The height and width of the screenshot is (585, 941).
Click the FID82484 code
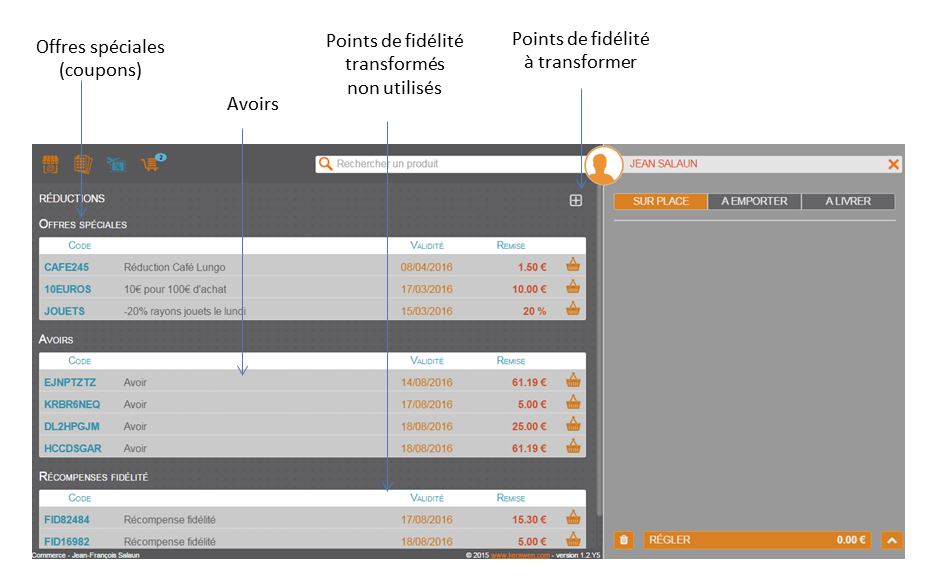(x=67, y=520)
